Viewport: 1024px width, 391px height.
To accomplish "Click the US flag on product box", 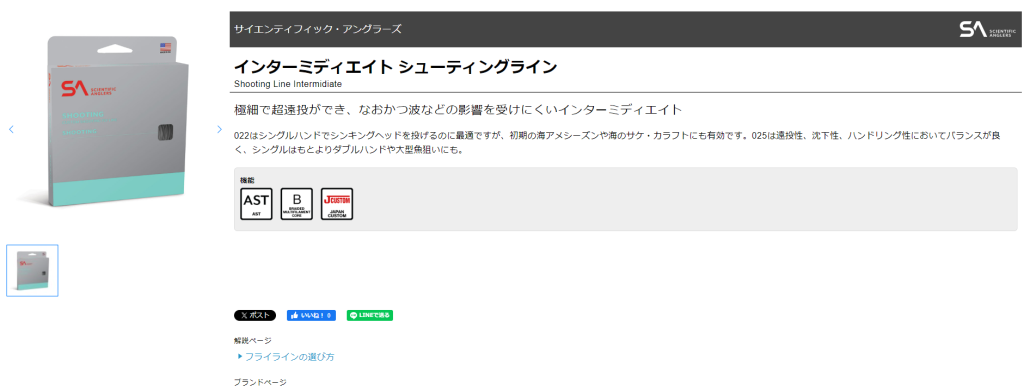I will pos(165,48).
